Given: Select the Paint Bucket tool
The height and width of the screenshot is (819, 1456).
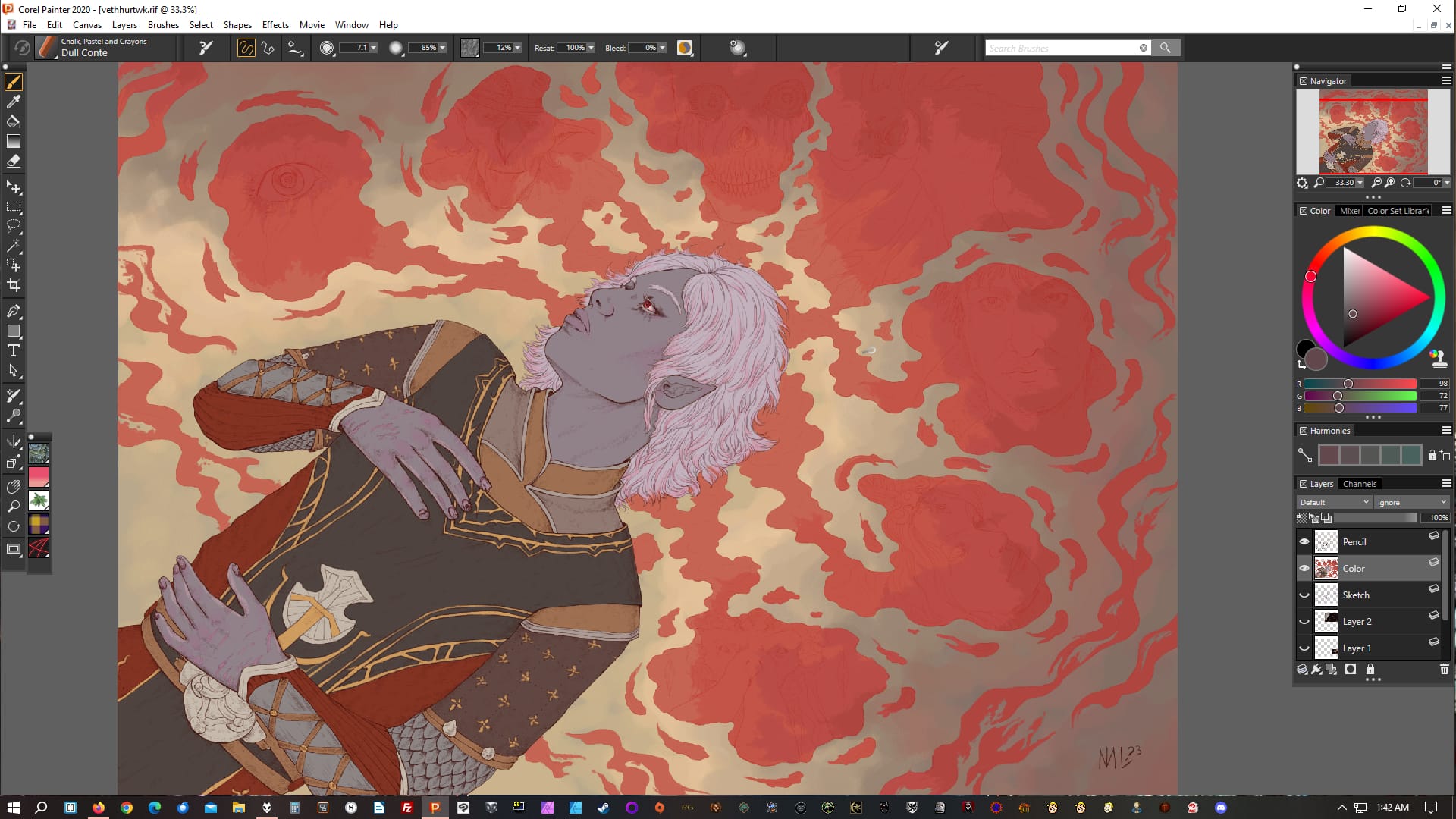Looking at the screenshot, I should point(14,121).
